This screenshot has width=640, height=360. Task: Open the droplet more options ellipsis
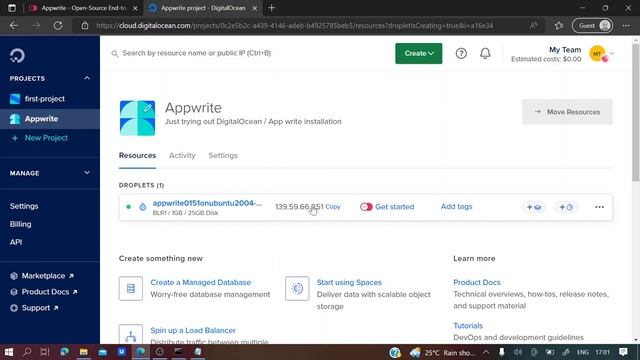click(x=599, y=207)
